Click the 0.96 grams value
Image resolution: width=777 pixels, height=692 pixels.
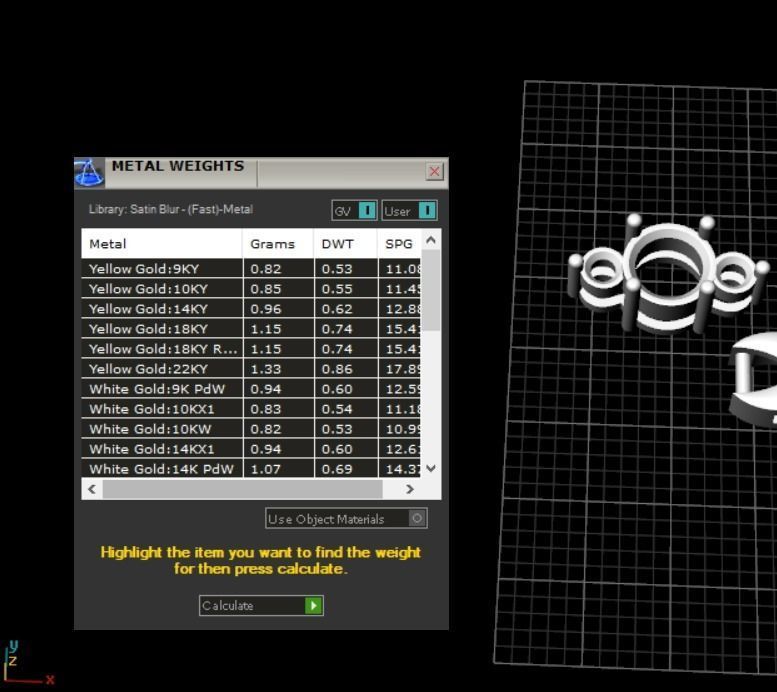[x=266, y=309]
